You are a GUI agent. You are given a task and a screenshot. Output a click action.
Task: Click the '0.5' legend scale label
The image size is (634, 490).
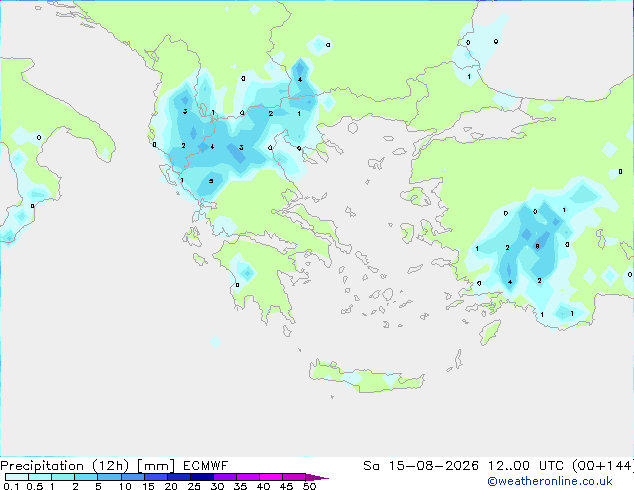(x=35, y=486)
